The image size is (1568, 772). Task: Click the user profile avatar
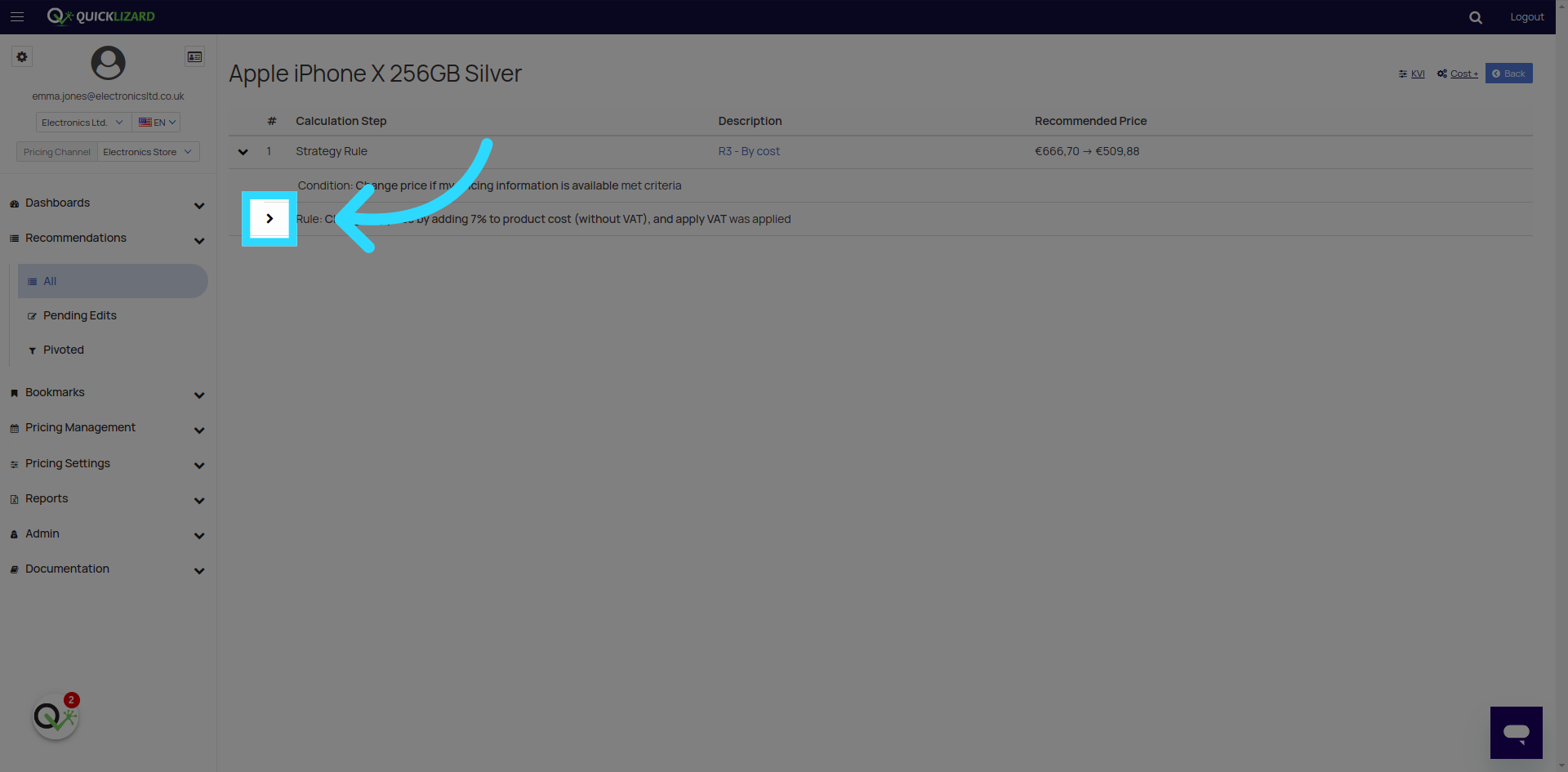coord(108,63)
